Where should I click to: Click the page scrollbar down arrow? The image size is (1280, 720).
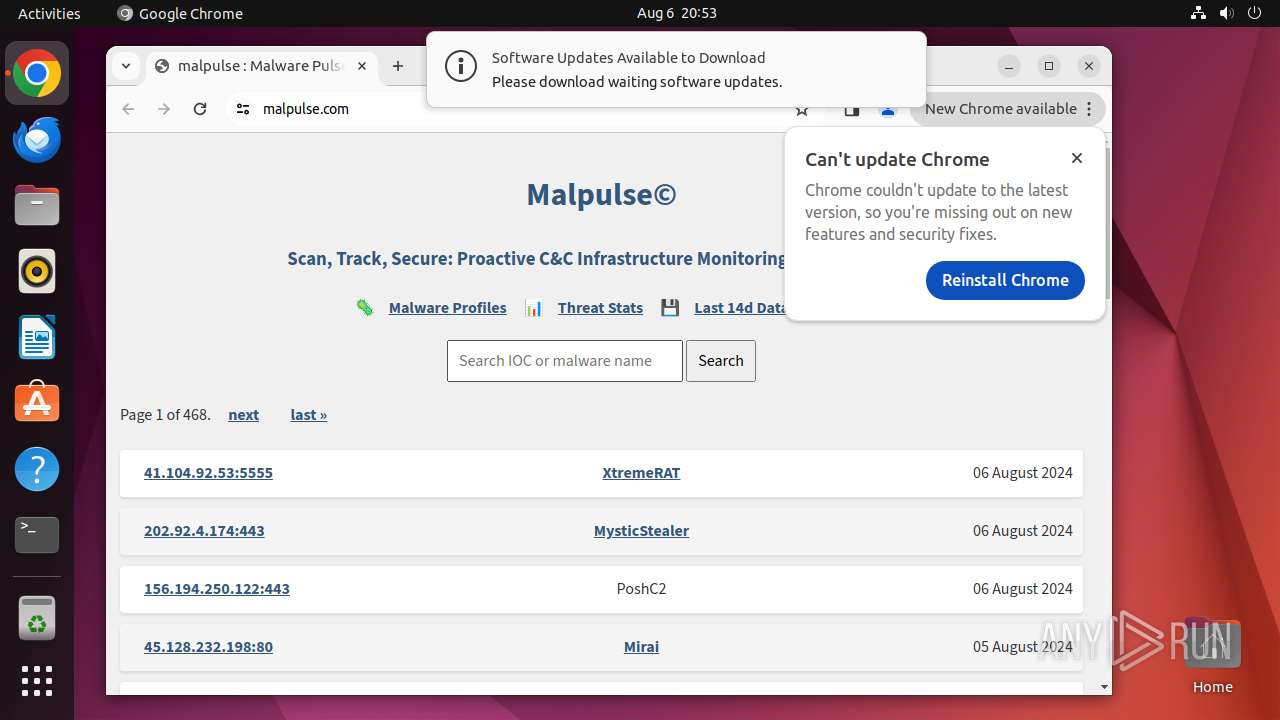point(1104,687)
